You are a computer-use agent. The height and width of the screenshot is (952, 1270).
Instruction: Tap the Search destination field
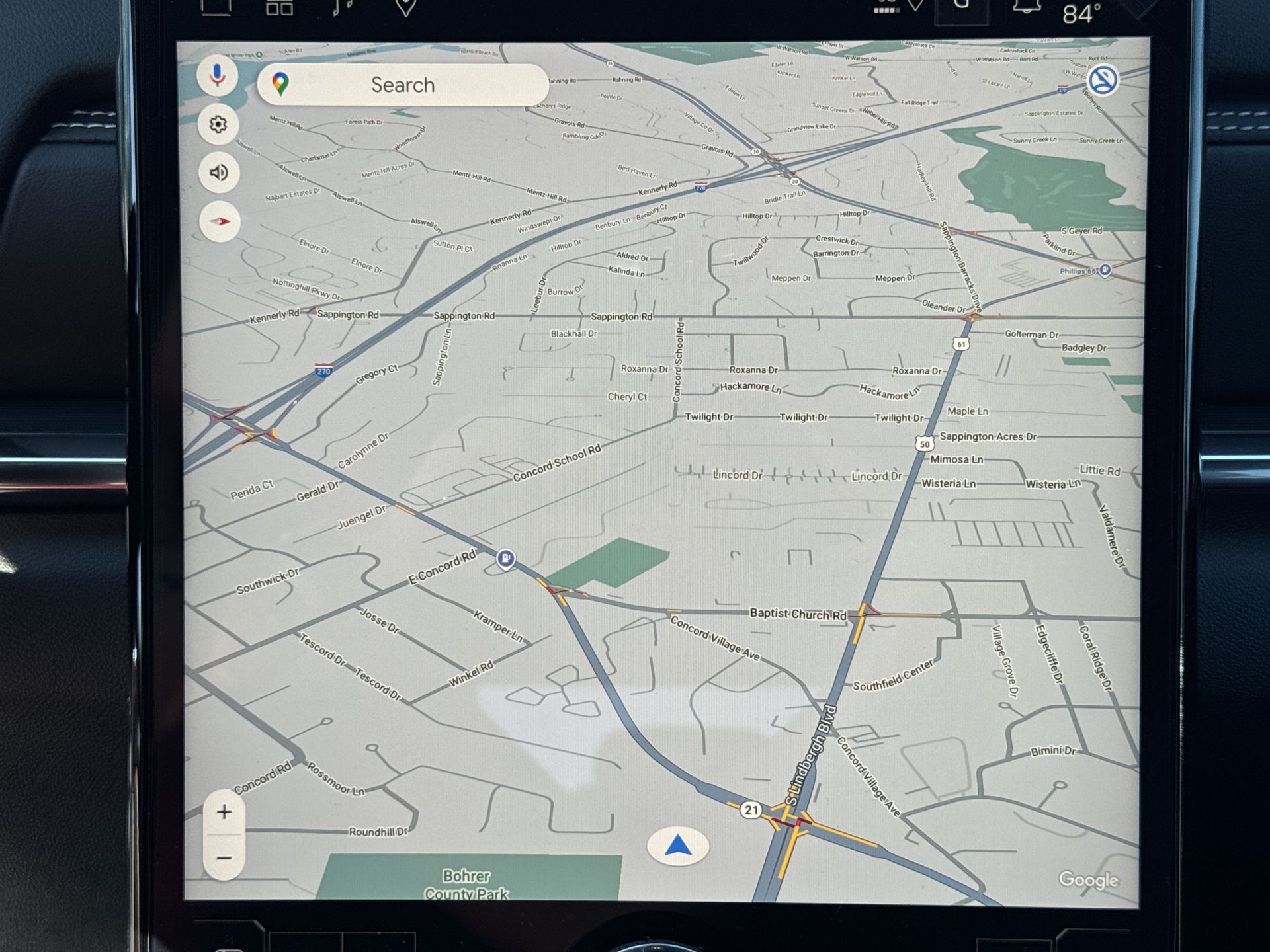coord(402,85)
